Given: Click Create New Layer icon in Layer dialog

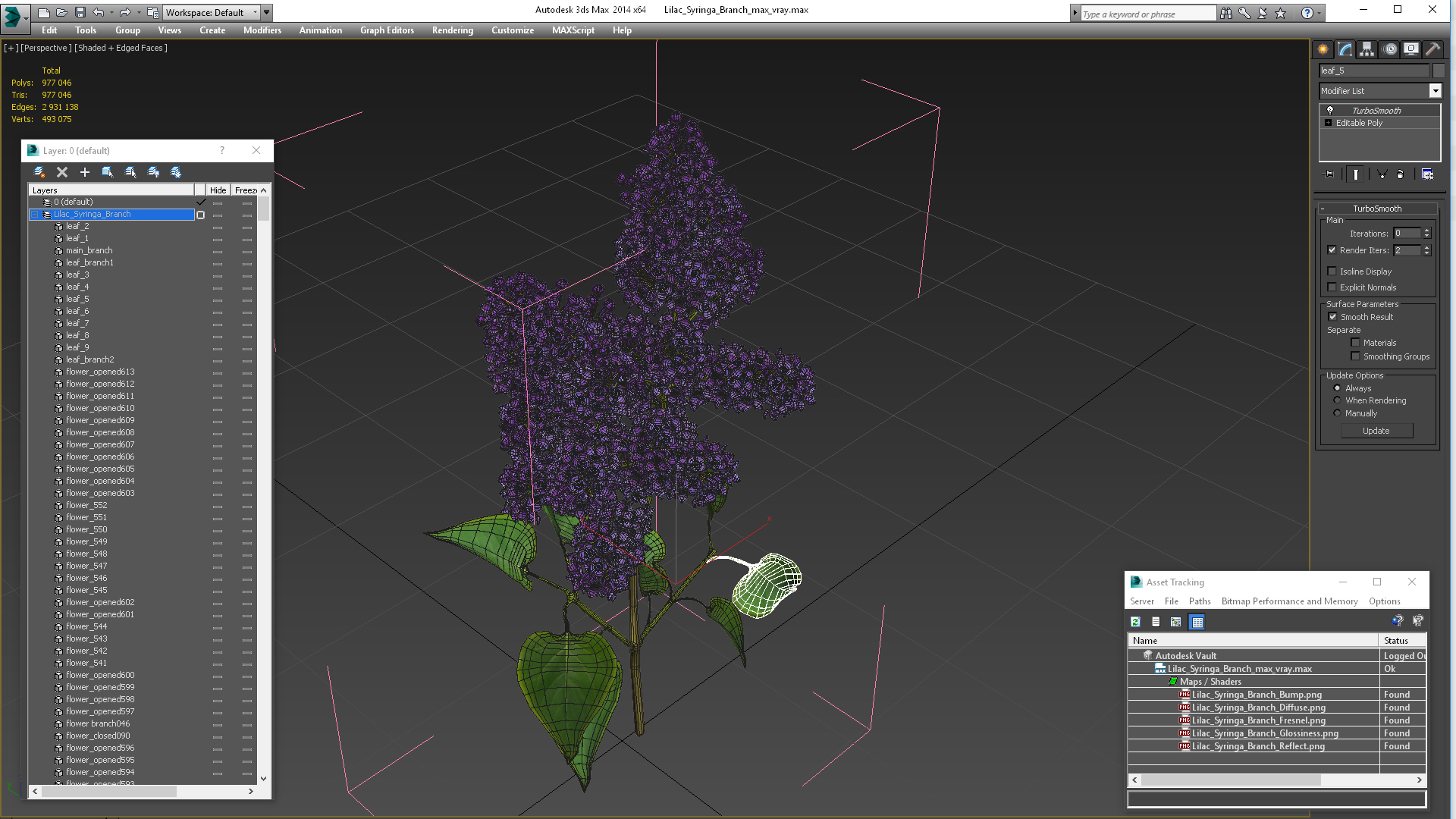Looking at the screenshot, I should pyautogui.click(x=39, y=172).
